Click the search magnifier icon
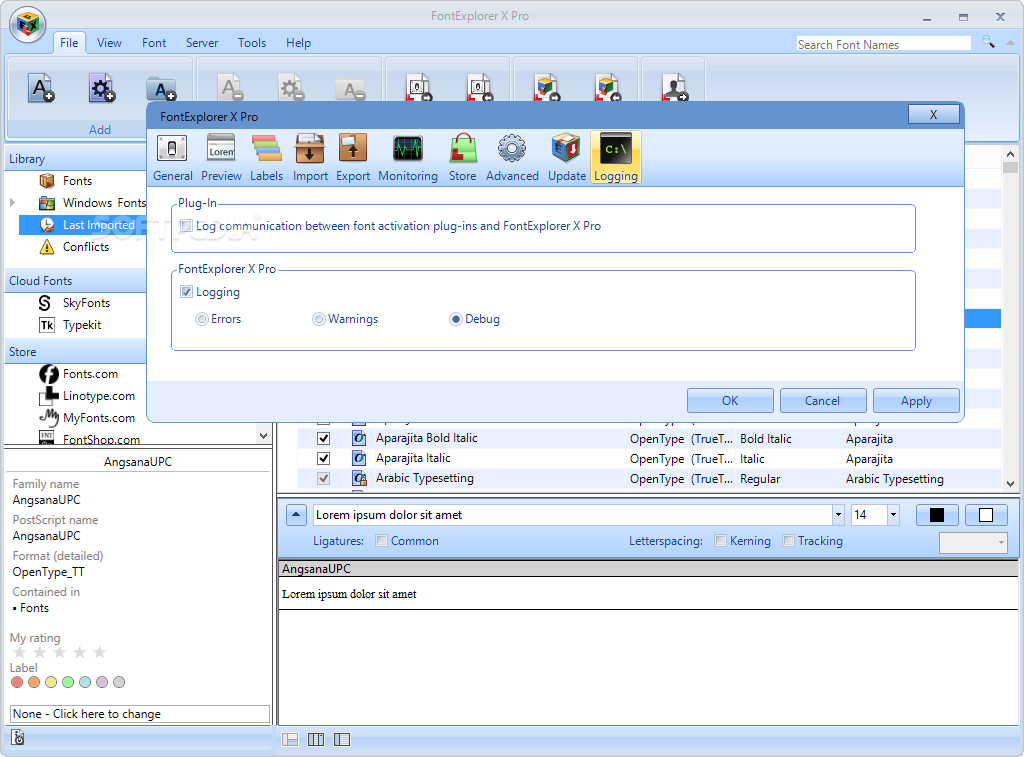 pyautogui.click(x=988, y=42)
